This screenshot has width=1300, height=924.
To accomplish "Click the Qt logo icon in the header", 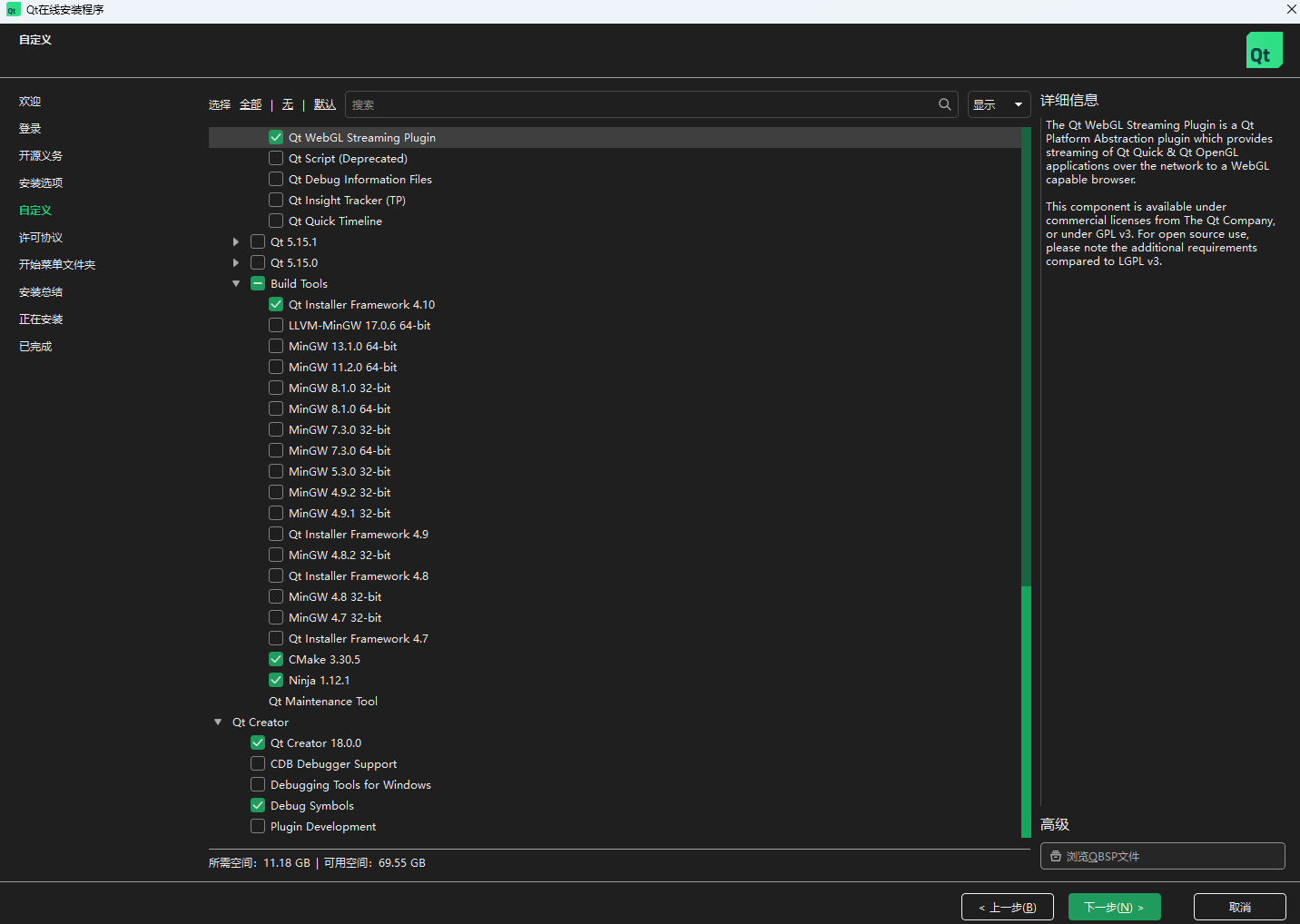I will pyautogui.click(x=1264, y=50).
